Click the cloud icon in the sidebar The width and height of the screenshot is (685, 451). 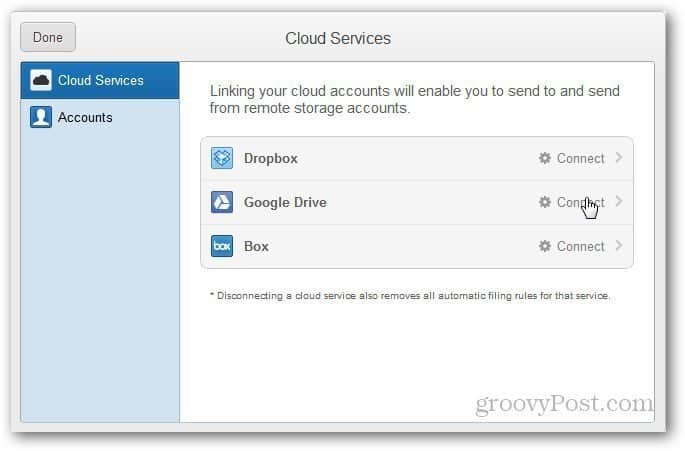click(41, 80)
